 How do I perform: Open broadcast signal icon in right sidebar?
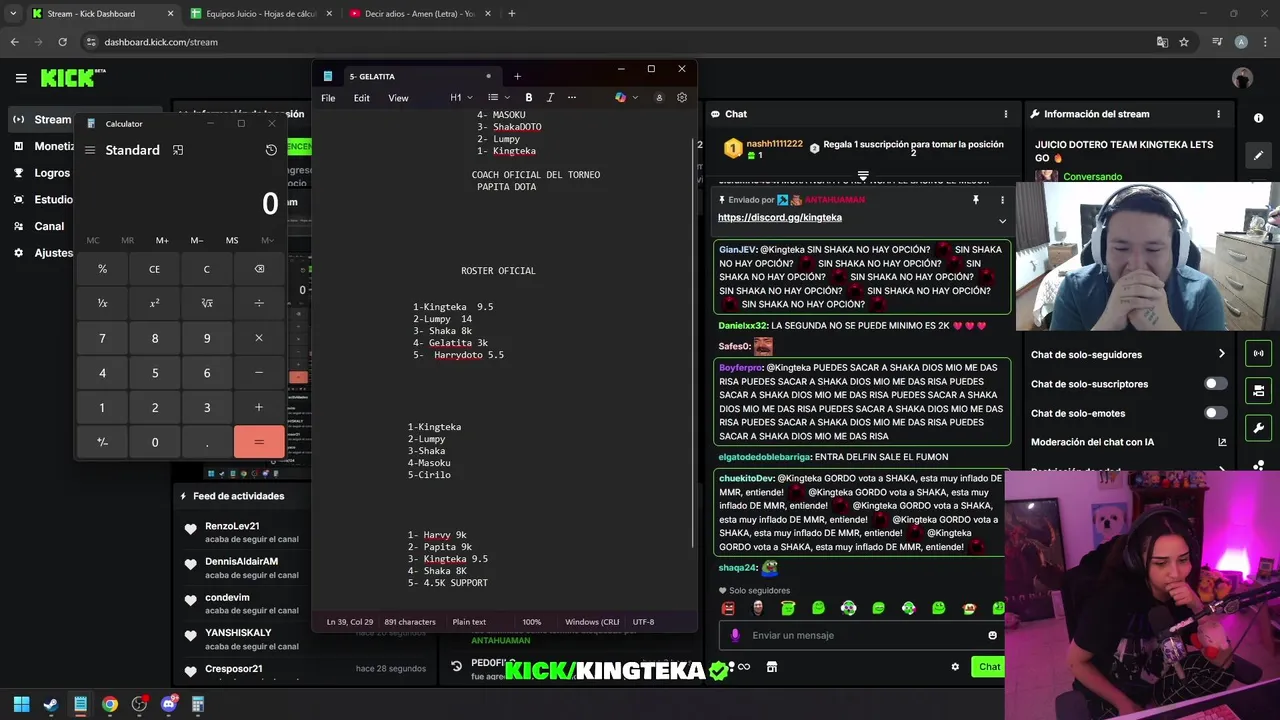tap(1258, 353)
